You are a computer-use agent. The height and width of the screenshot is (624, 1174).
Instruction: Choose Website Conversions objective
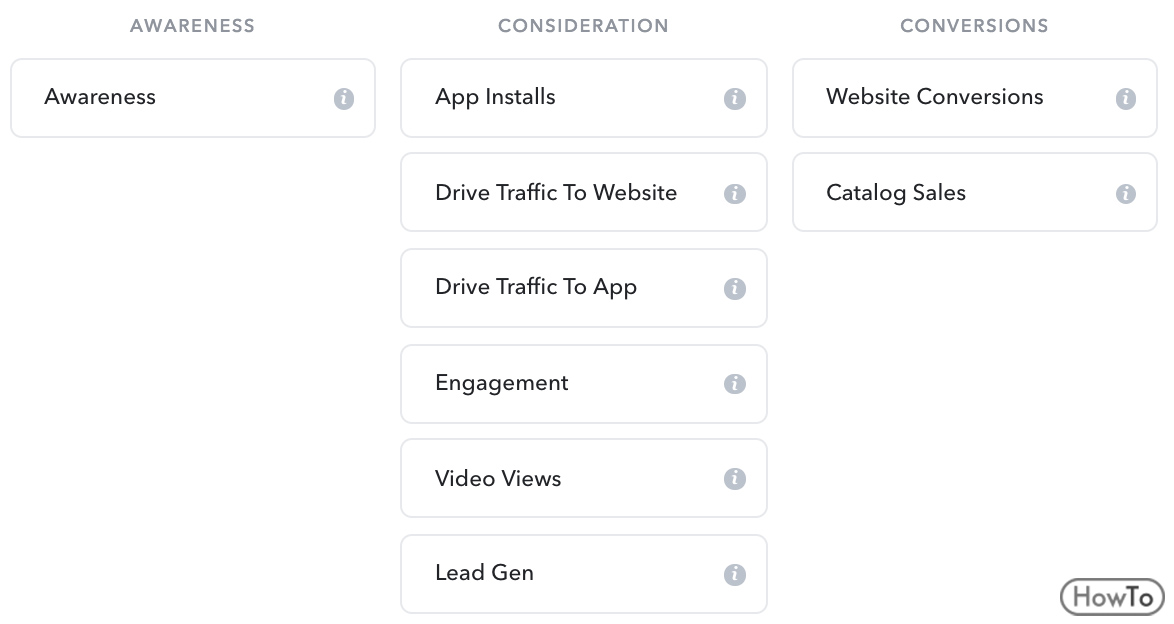pos(975,98)
